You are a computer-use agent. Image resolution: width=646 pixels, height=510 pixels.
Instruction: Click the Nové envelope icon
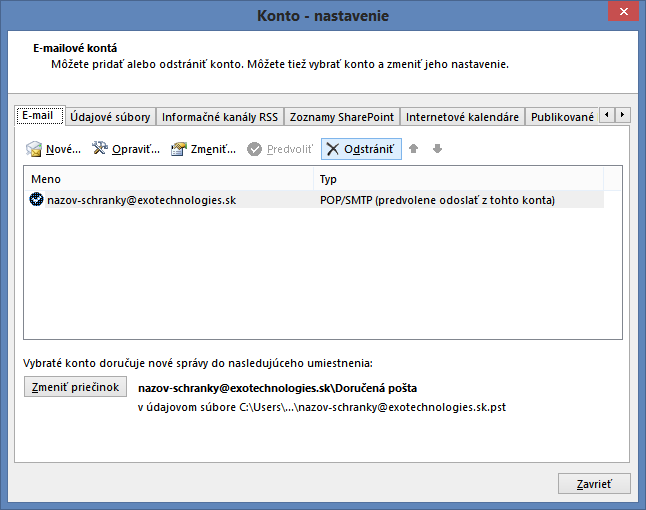(34, 149)
